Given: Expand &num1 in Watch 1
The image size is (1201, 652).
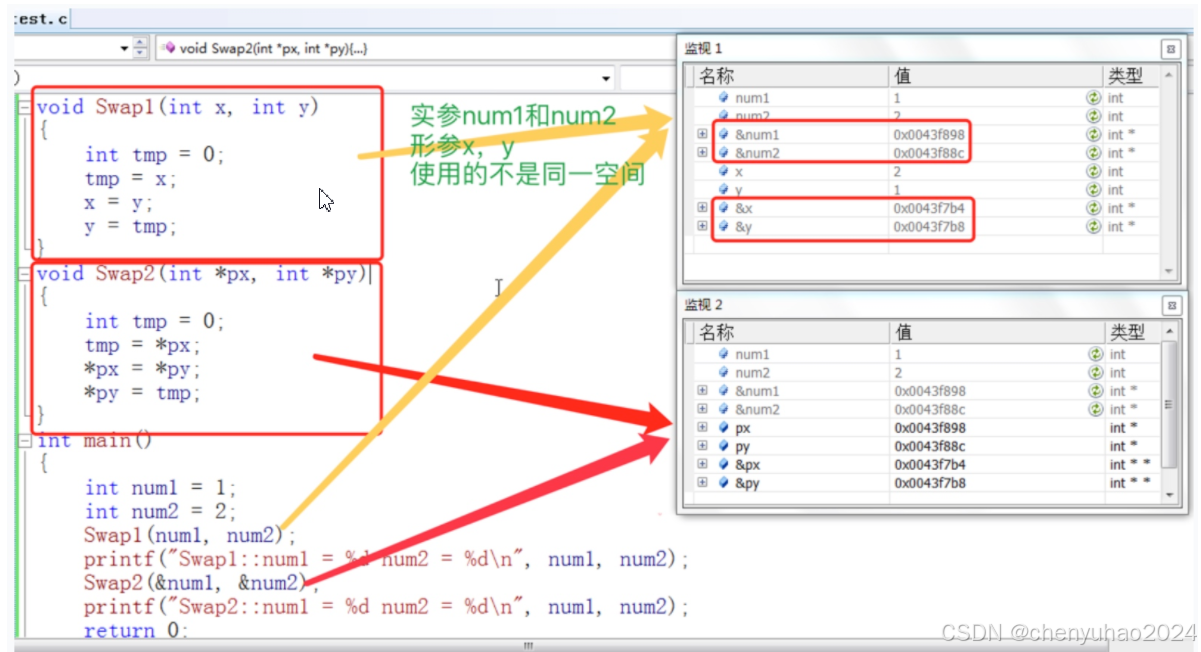Looking at the screenshot, I should coord(703,135).
